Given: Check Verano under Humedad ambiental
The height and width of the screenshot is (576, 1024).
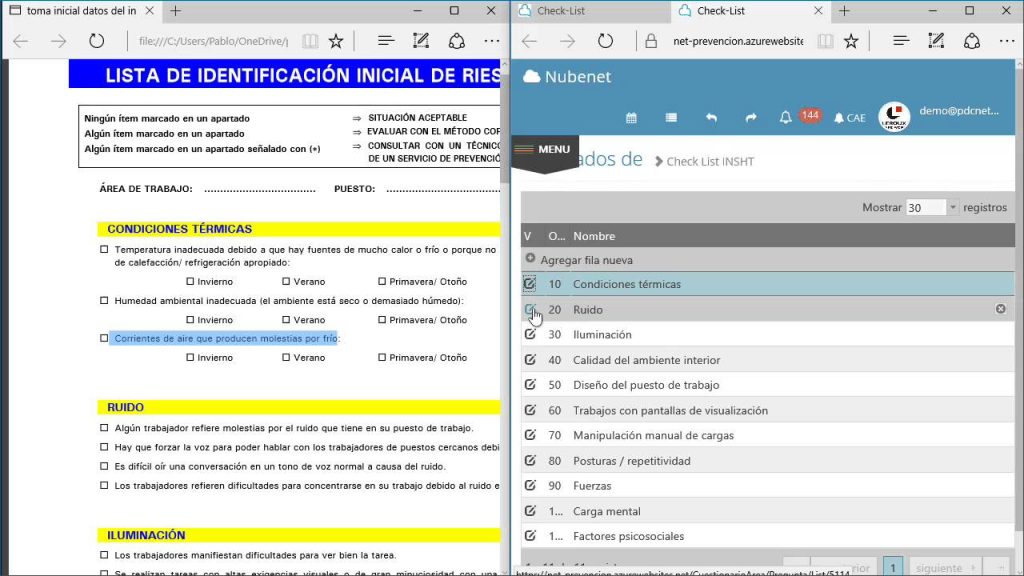Looking at the screenshot, I should click(286, 320).
